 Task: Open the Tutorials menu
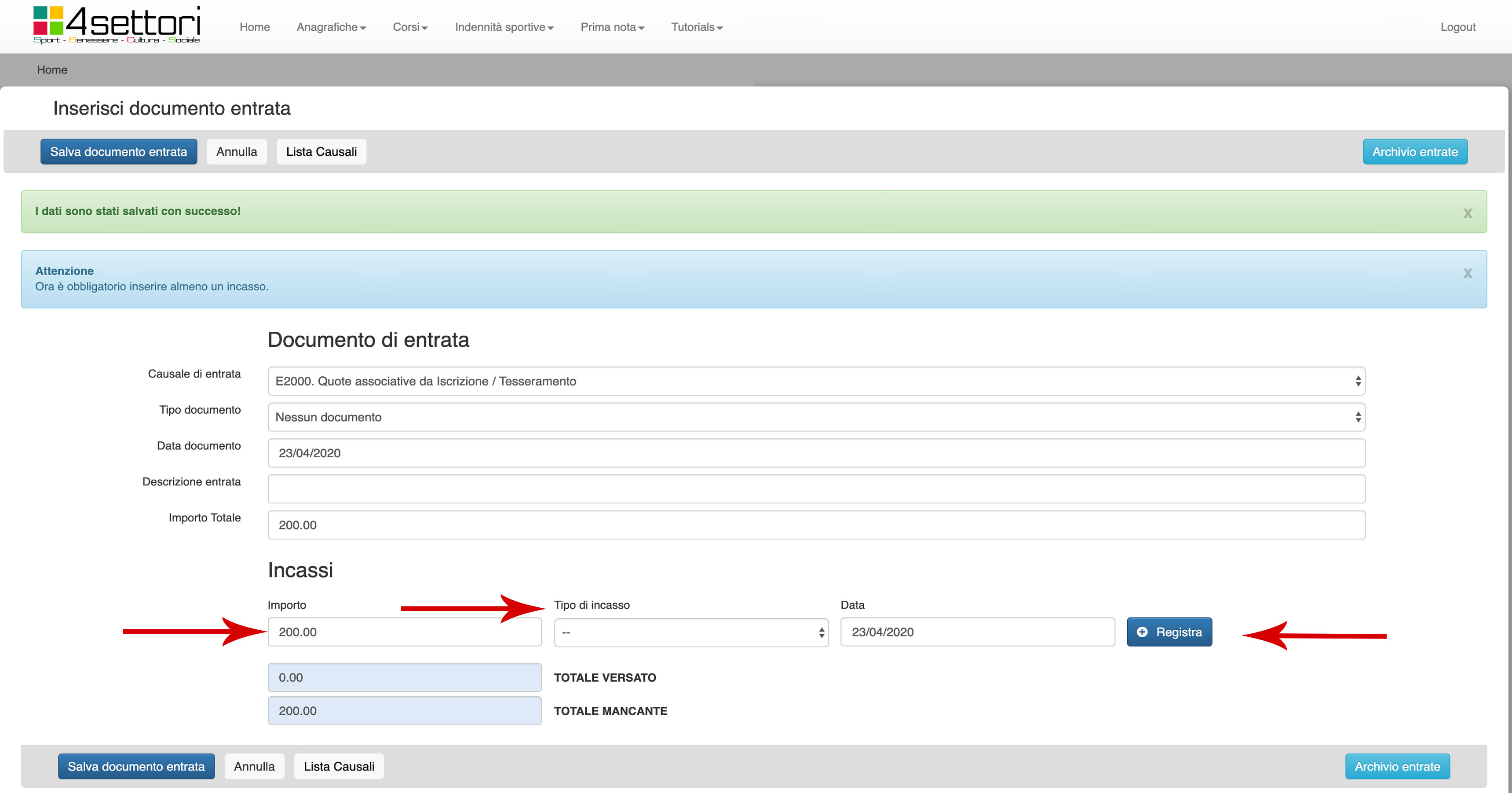pyautogui.click(x=696, y=27)
